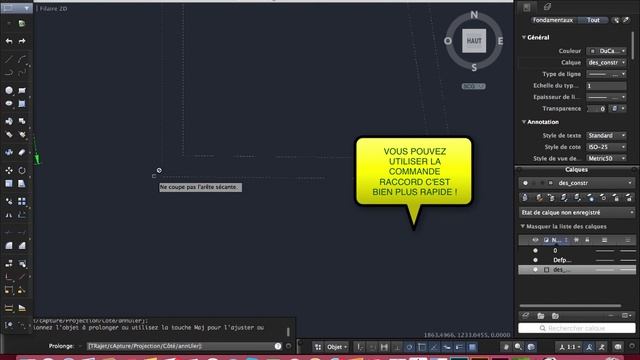Toggle Object snap tracking in status bar
The height and width of the screenshot is (360, 640).
(x=434, y=347)
